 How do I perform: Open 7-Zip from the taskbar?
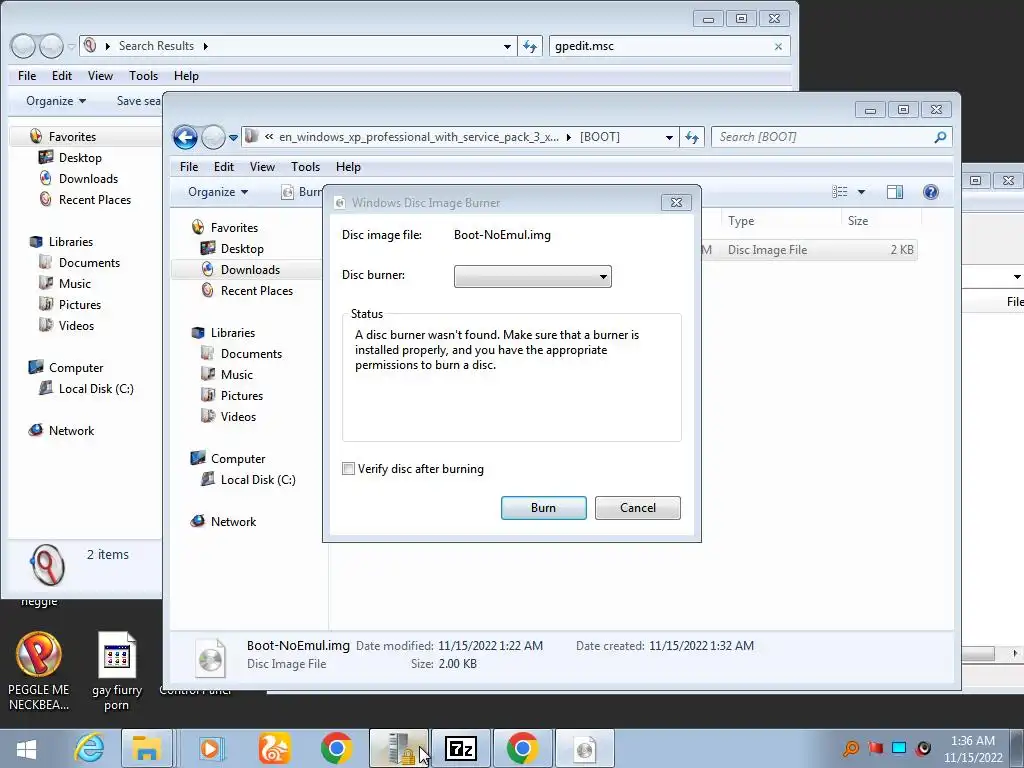(x=460, y=748)
